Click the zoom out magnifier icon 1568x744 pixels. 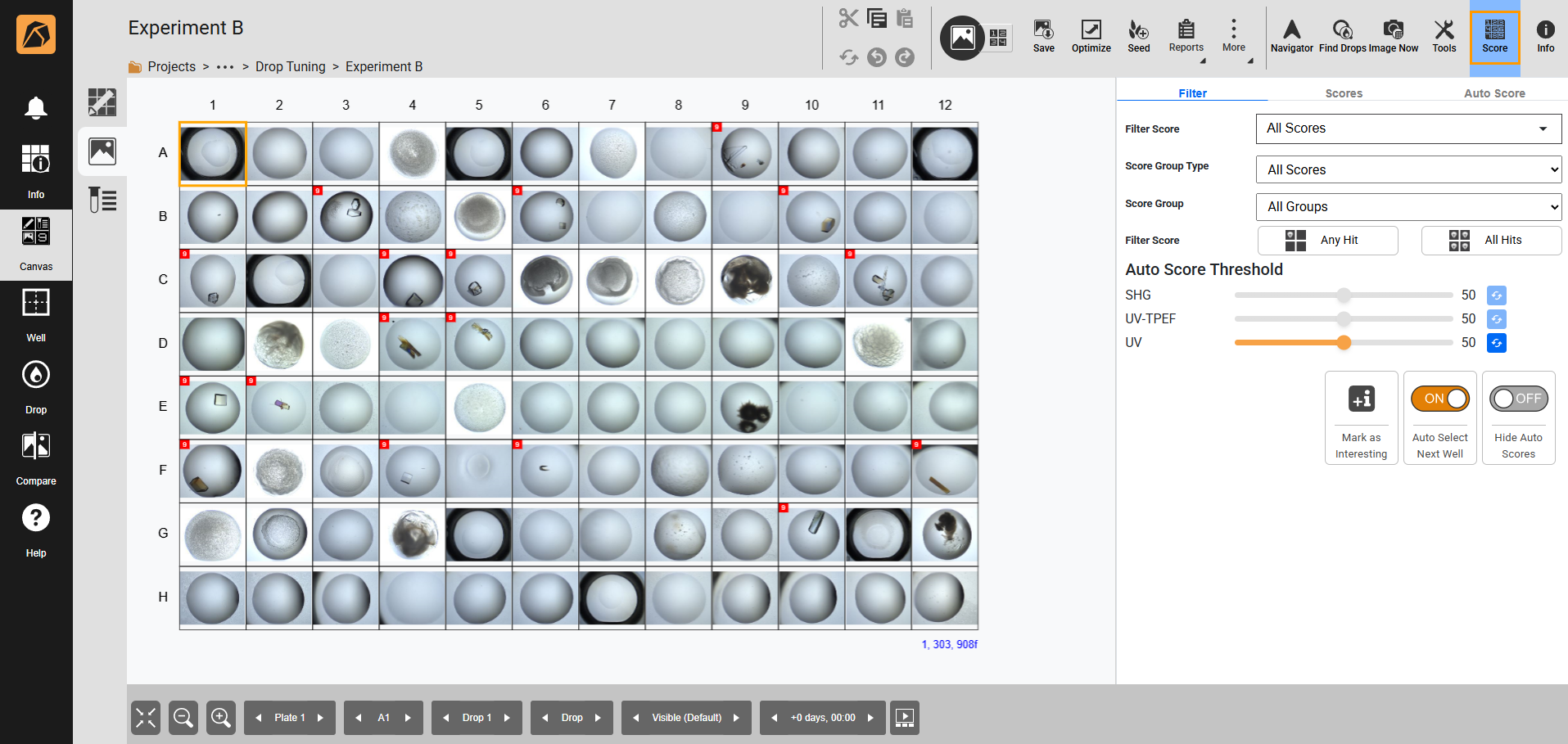click(x=183, y=718)
